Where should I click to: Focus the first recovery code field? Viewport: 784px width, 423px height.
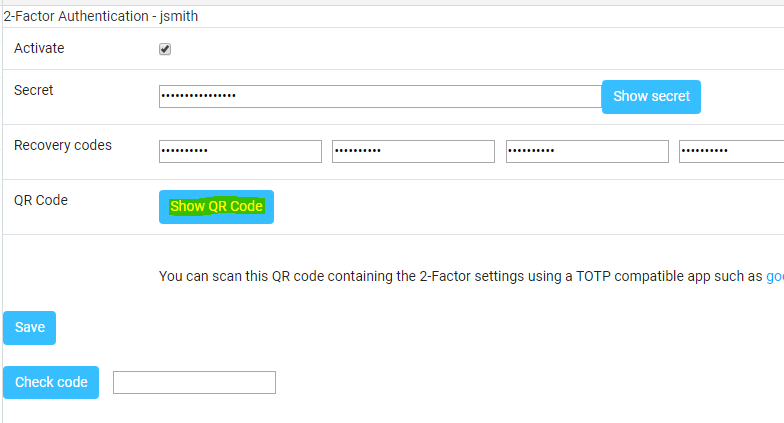(240, 151)
